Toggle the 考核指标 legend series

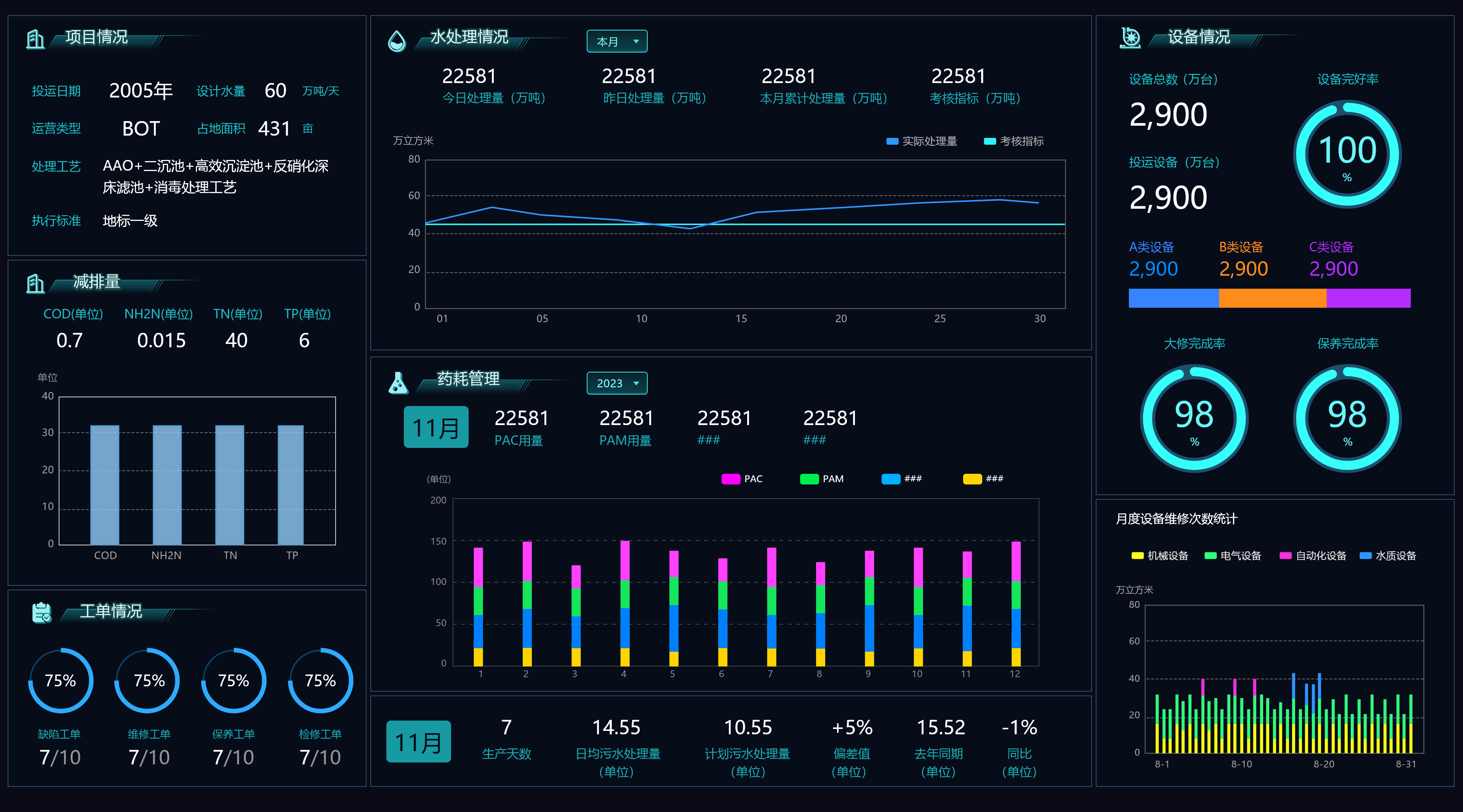(1014, 141)
